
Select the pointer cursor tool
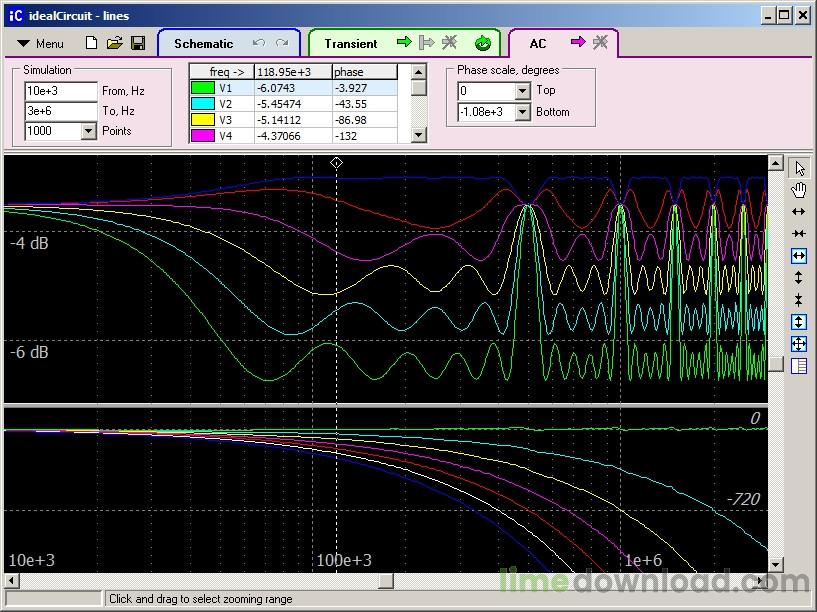point(799,168)
